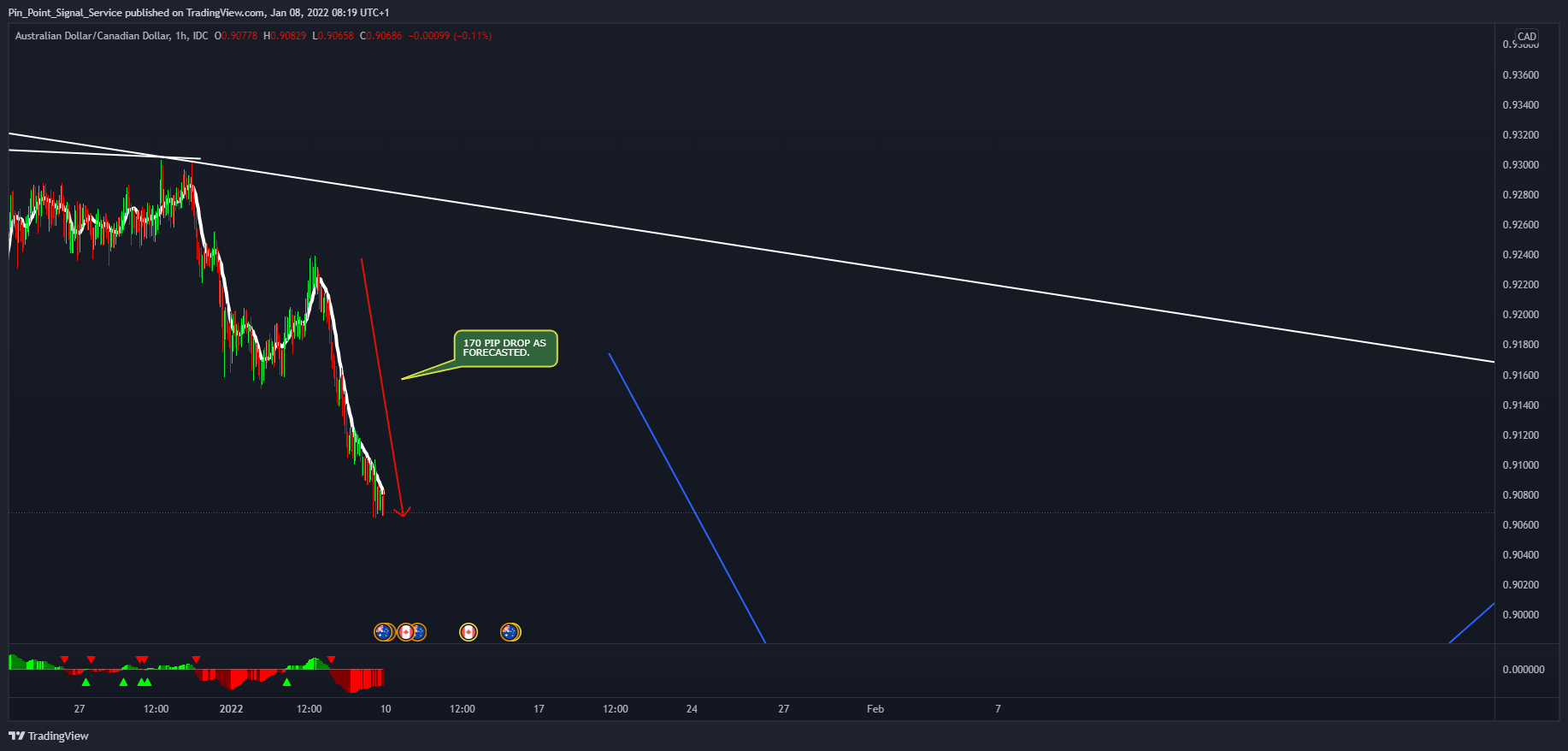Click price label 0.91200 on axis
1568x751 pixels.
[x=1520, y=435]
